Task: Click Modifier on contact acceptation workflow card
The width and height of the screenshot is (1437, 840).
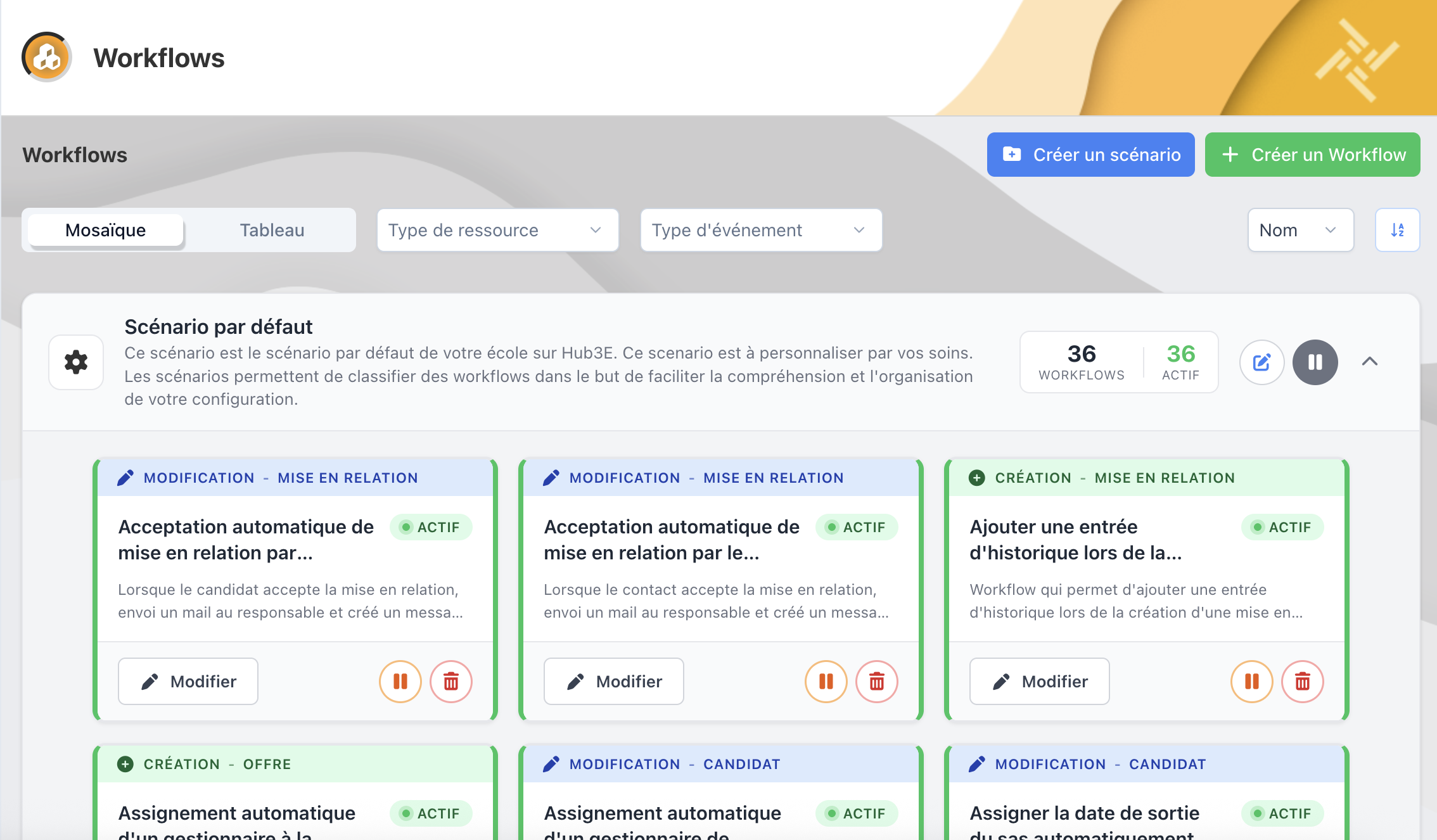Action: coord(614,682)
